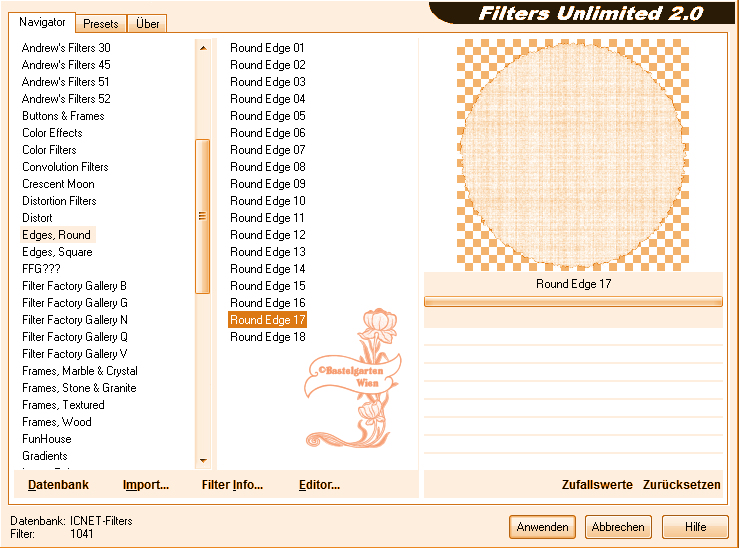Select Filter Factory Gallery N
Image resolution: width=739 pixels, height=548 pixels.
click(75, 320)
